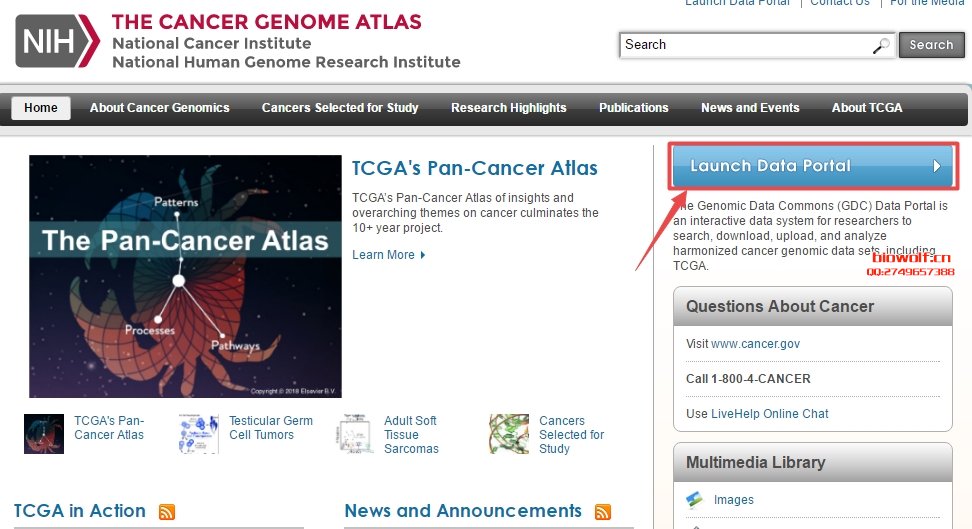
Task: Click the magnifying glass icon in search box
Action: pyautogui.click(x=881, y=46)
